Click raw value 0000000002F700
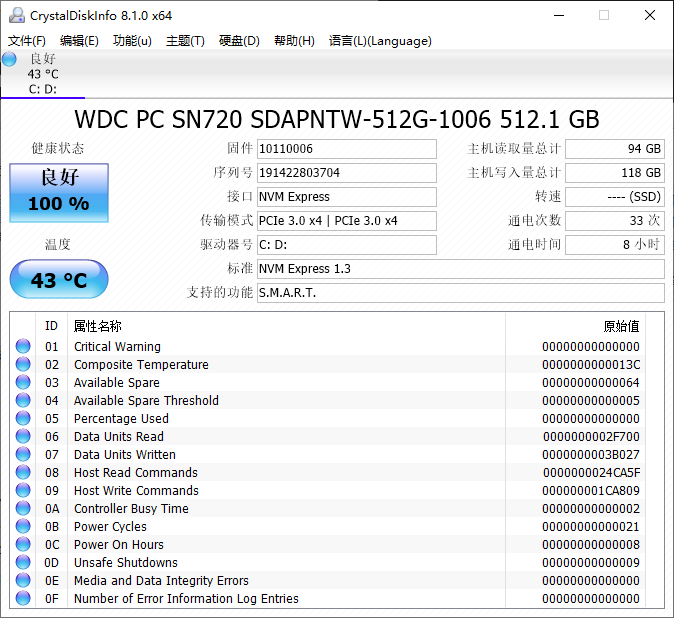Viewport: 674px width, 618px height. pos(591,437)
